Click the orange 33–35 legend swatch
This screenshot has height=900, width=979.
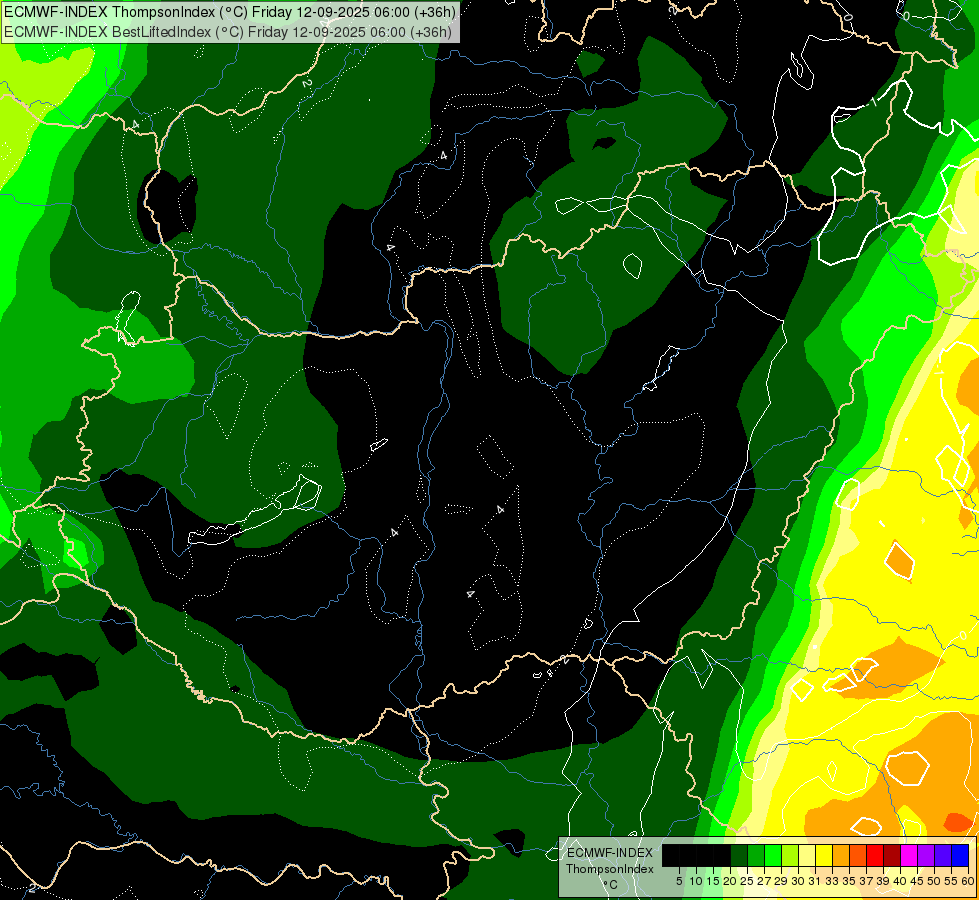point(841,855)
